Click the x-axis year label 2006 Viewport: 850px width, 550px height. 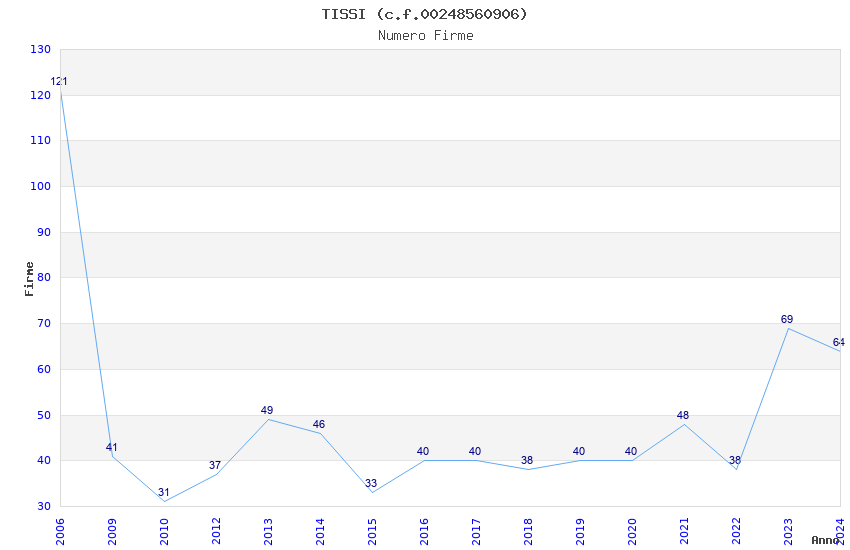[60, 531]
